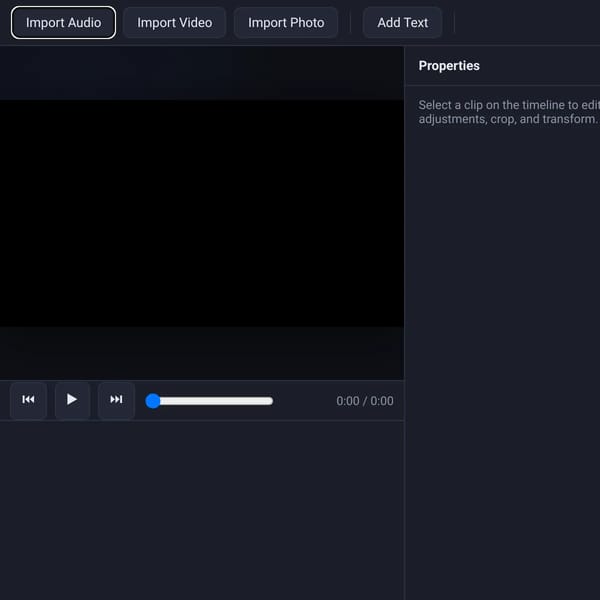Screen dimensions: 600x600
Task: Click the black video preview canvas
Action: tap(202, 213)
